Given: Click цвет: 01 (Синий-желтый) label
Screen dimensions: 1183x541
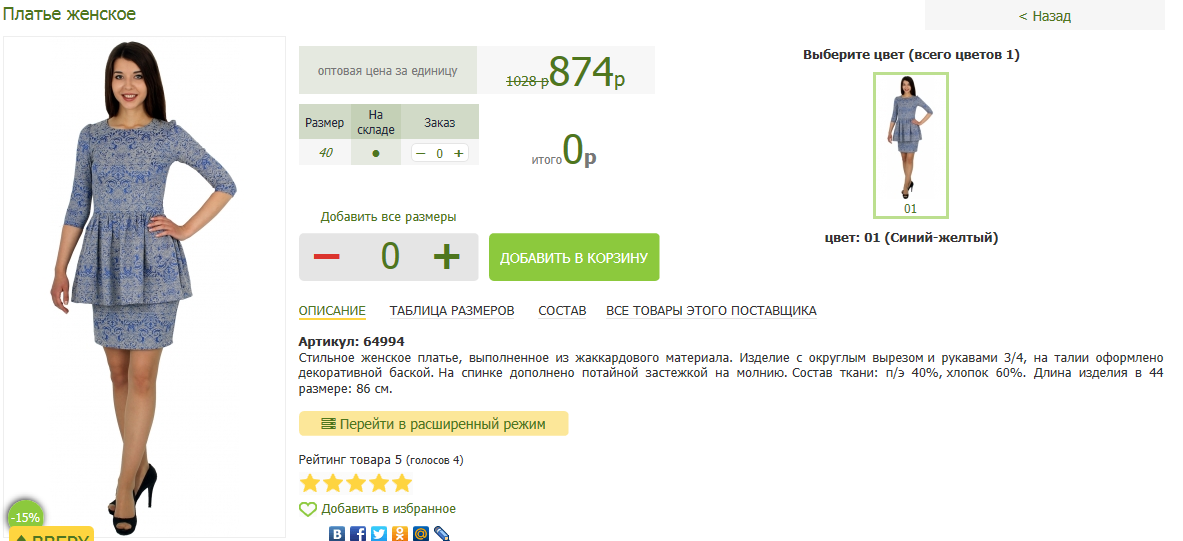Looking at the screenshot, I should [x=911, y=238].
